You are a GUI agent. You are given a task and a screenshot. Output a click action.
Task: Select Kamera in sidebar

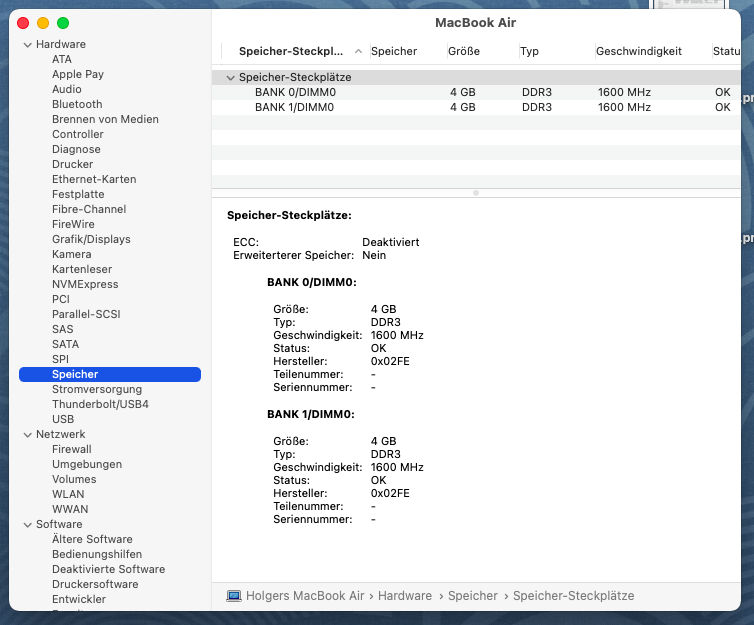point(72,254)
